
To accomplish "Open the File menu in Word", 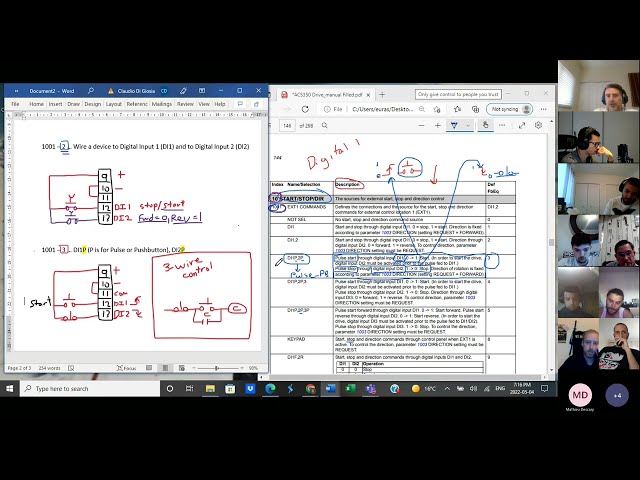I will 15,104.
